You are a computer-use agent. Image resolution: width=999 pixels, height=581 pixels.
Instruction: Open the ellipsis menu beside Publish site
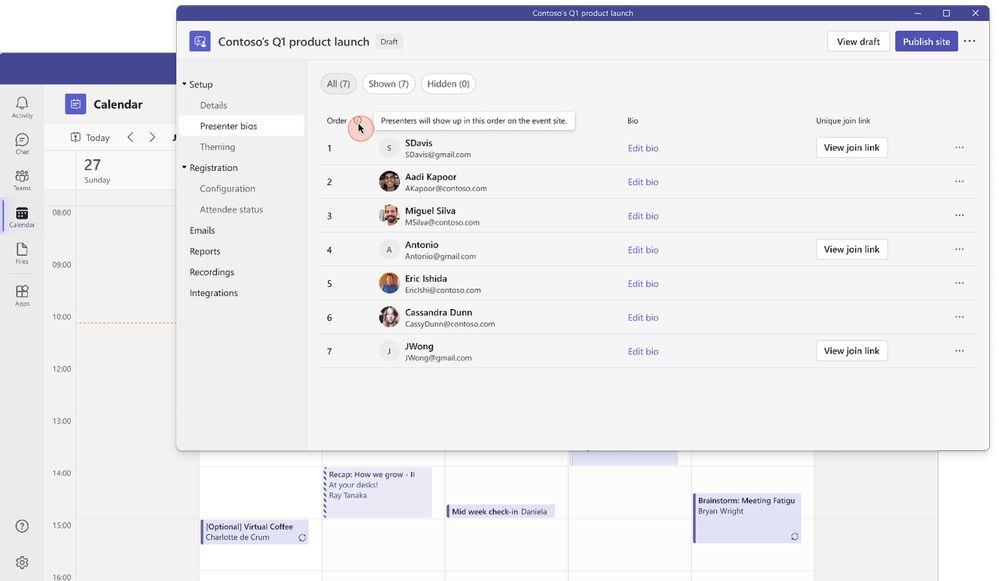[969, 41]
